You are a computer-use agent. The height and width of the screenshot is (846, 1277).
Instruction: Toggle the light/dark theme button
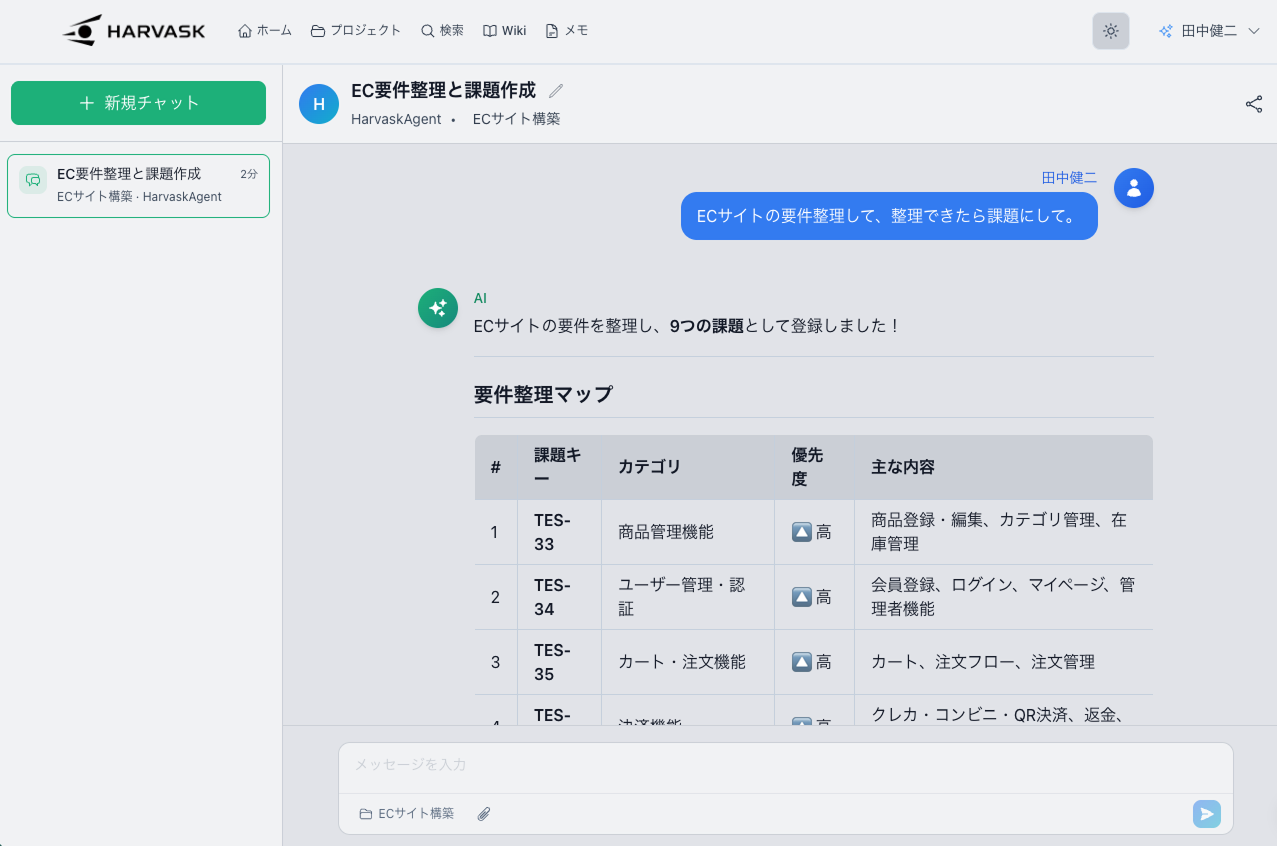1110,31
